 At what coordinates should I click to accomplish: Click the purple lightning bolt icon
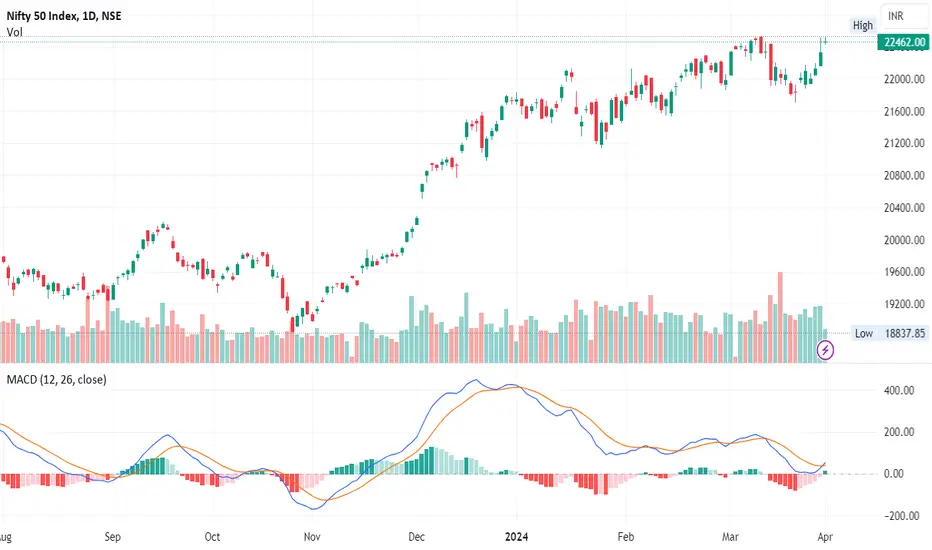pyautogui.click(x=825, y=350)
